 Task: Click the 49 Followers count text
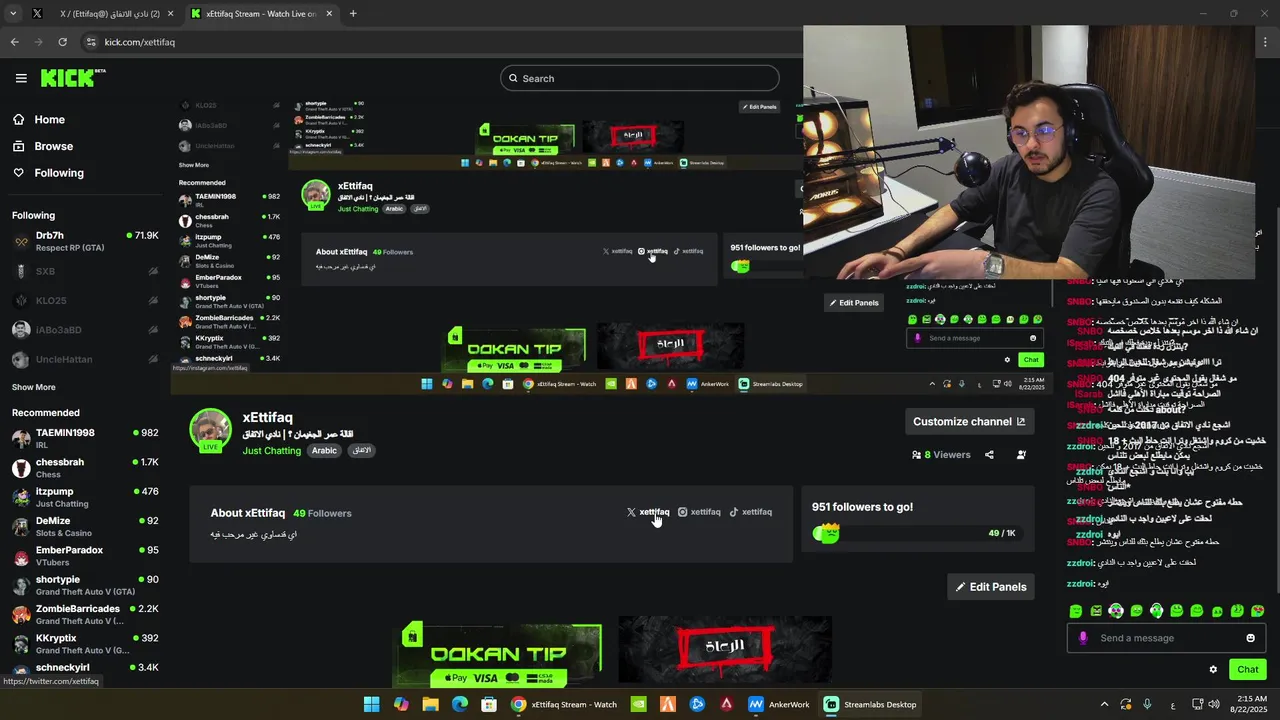point(322,513)
